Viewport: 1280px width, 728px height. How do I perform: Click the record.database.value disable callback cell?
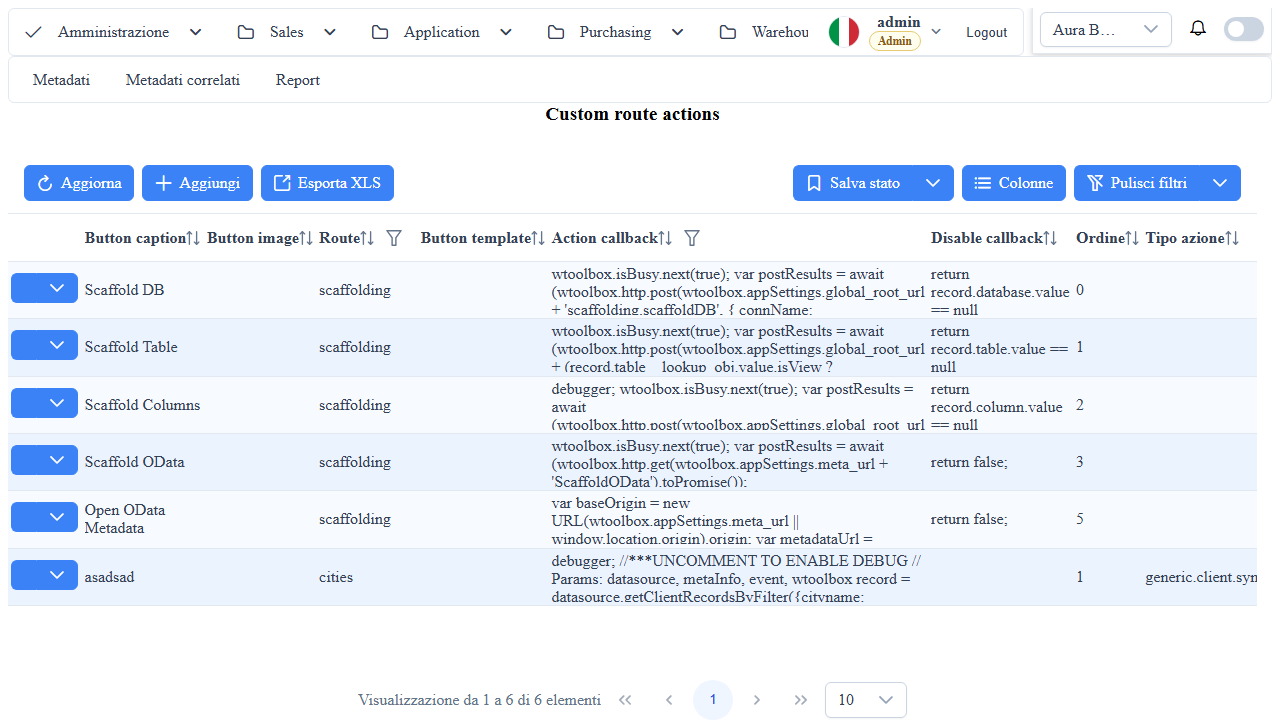pos(1000,292)
